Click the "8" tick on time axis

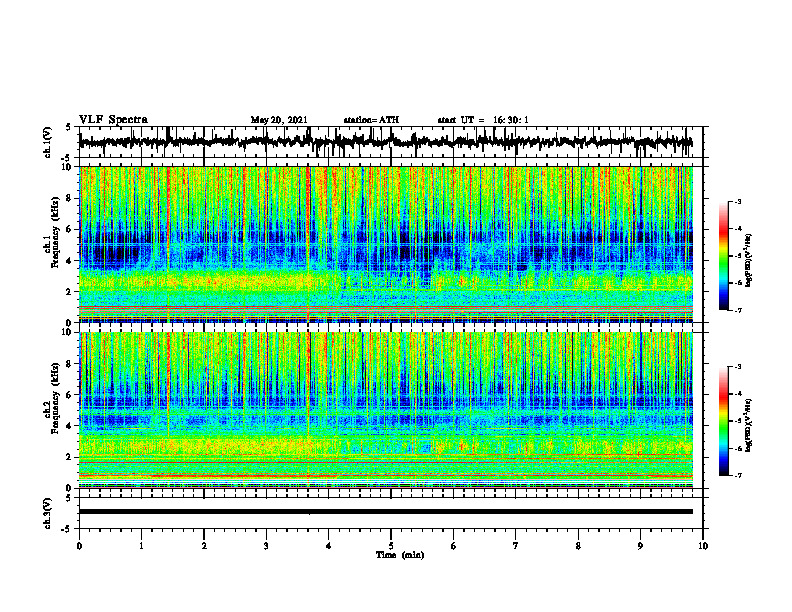click(578, 546)
